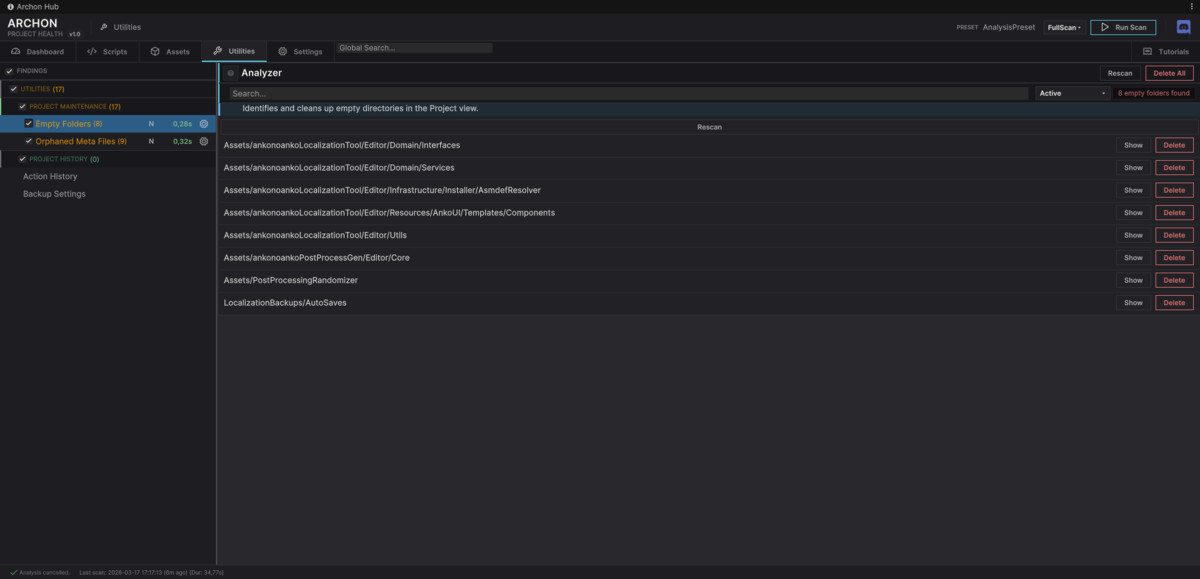Screen dimensions: 1200x579
Task: Open the Discord community icon
Action: click(x=1183, y=27)
